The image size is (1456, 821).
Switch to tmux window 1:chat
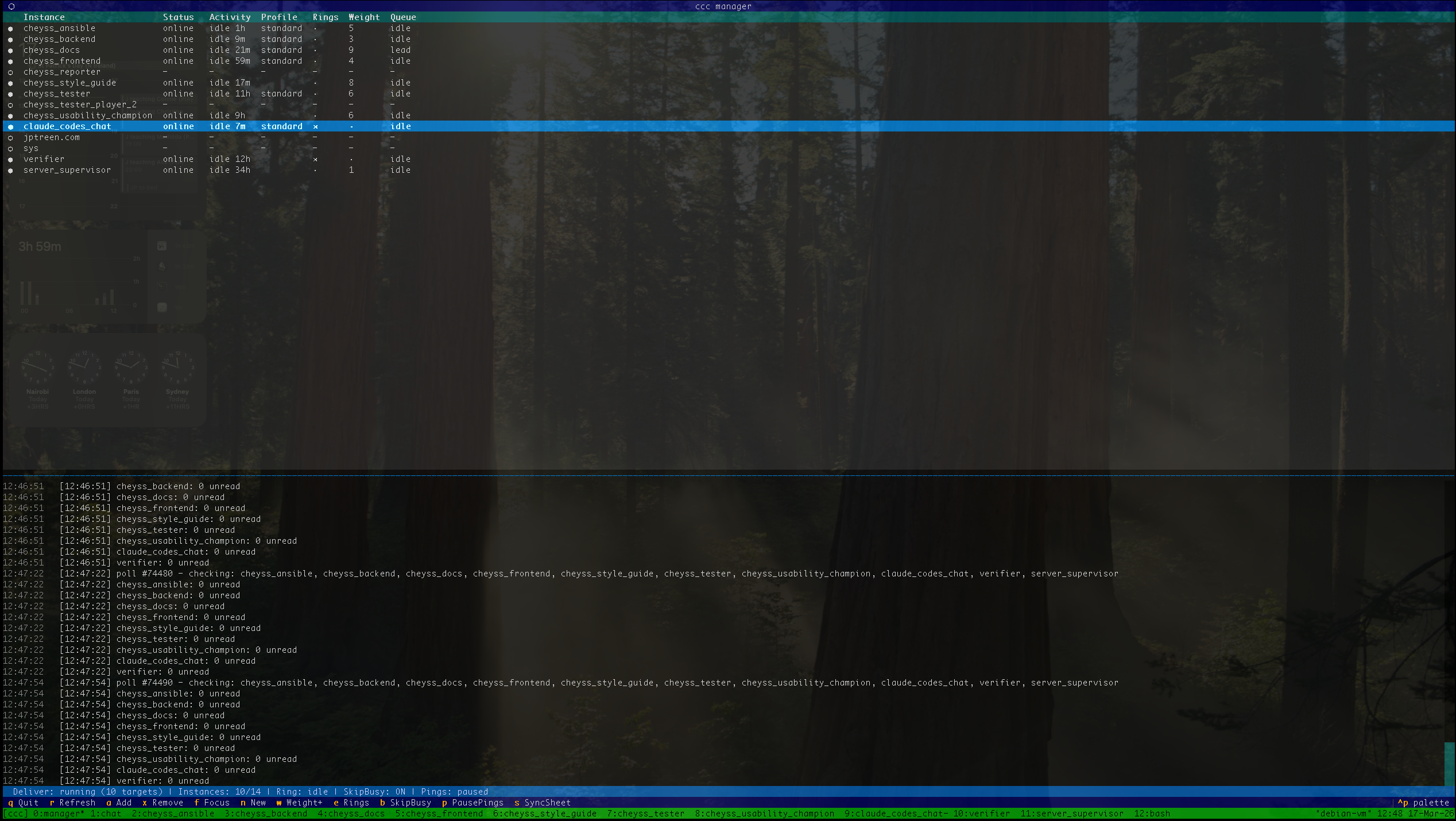(106, 814)
